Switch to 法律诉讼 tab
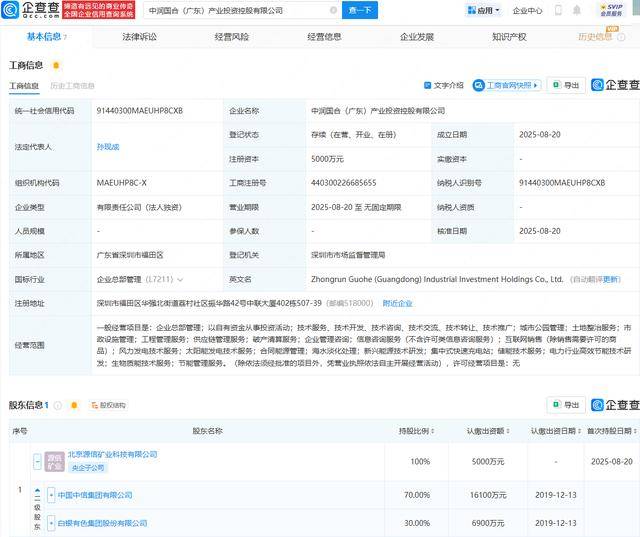The image size is (640, 537). point(140,37)
